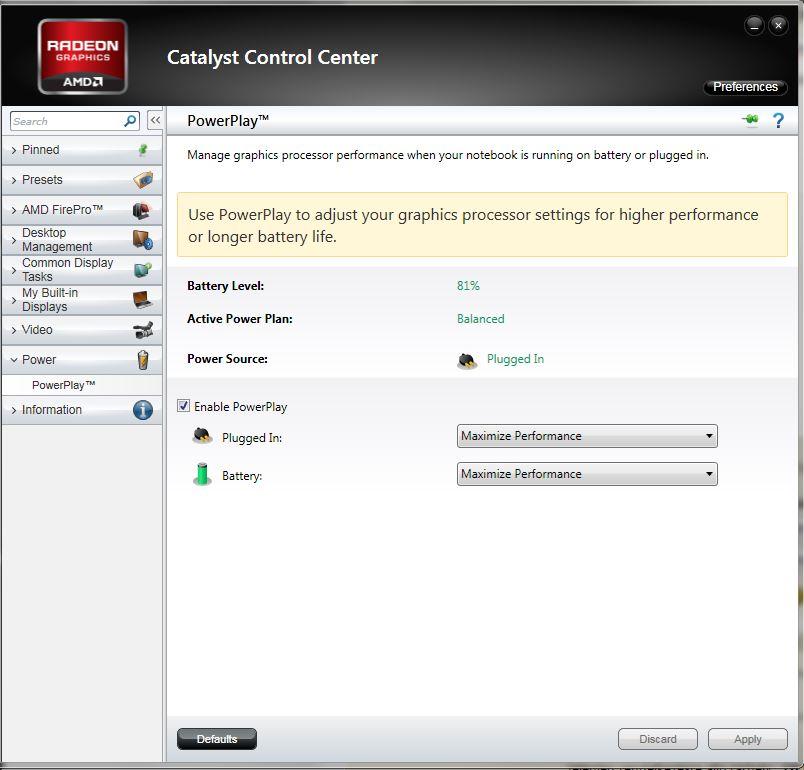Open the Preferences menu

pyautogui.click(x=745, y=87)
